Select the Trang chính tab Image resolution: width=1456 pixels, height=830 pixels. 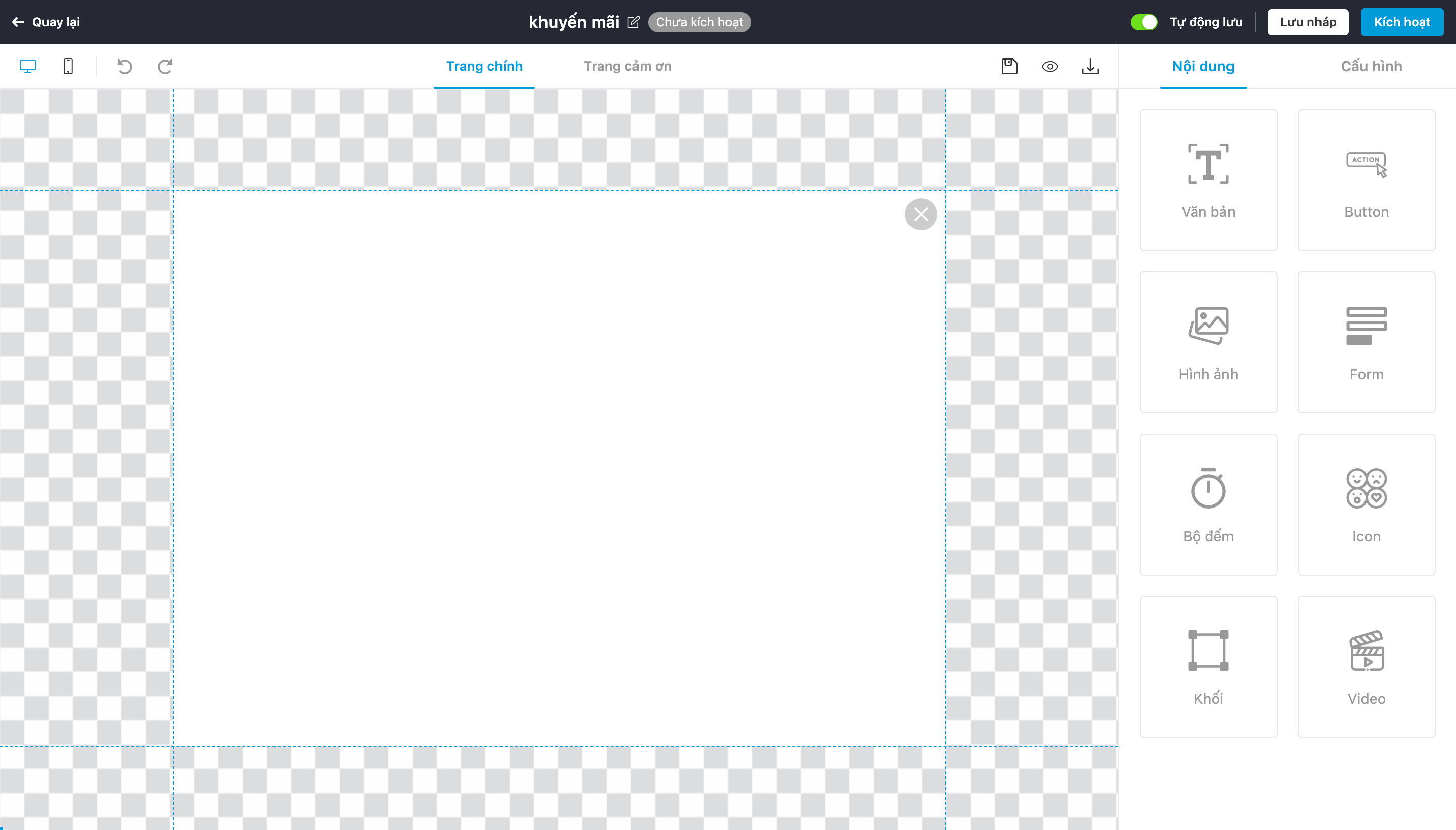[484, 66]
